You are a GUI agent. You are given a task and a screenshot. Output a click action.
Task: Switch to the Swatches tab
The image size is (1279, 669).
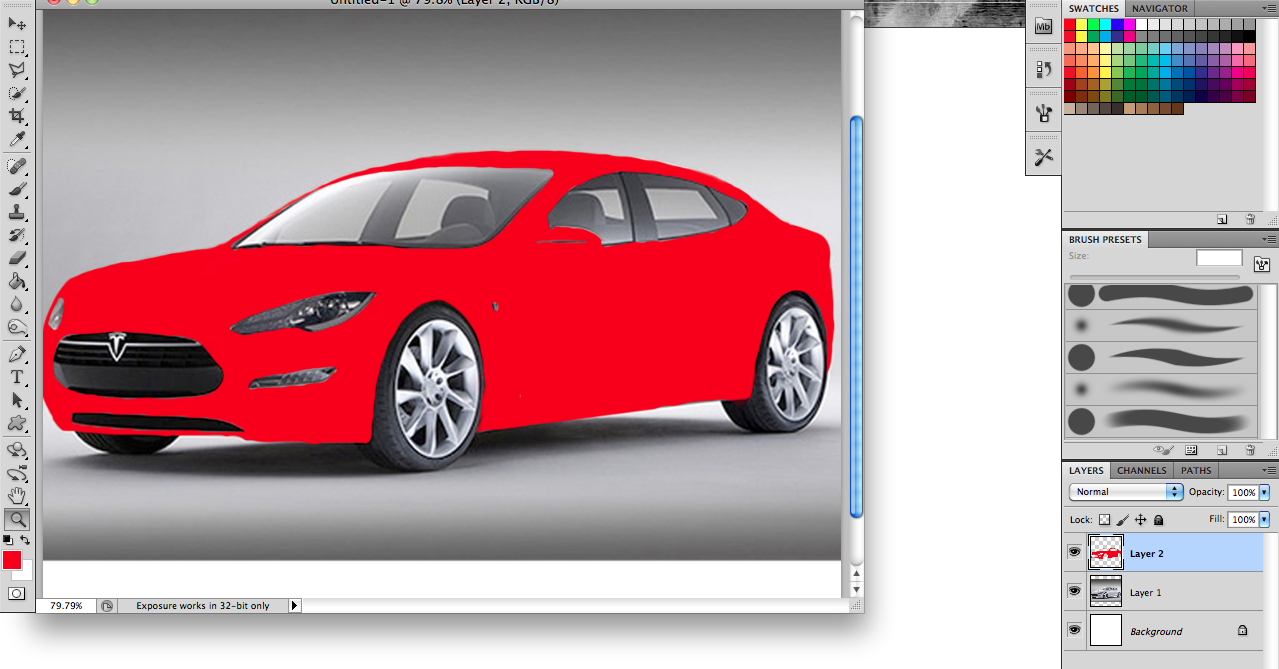(1094, 9)
